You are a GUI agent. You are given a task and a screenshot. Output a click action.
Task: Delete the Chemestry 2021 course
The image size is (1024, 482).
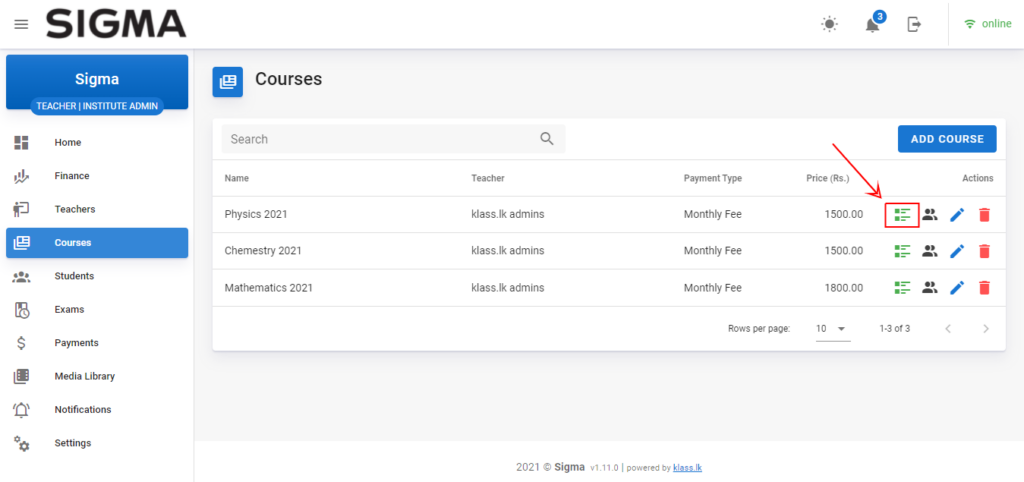[x=984, y=251]
